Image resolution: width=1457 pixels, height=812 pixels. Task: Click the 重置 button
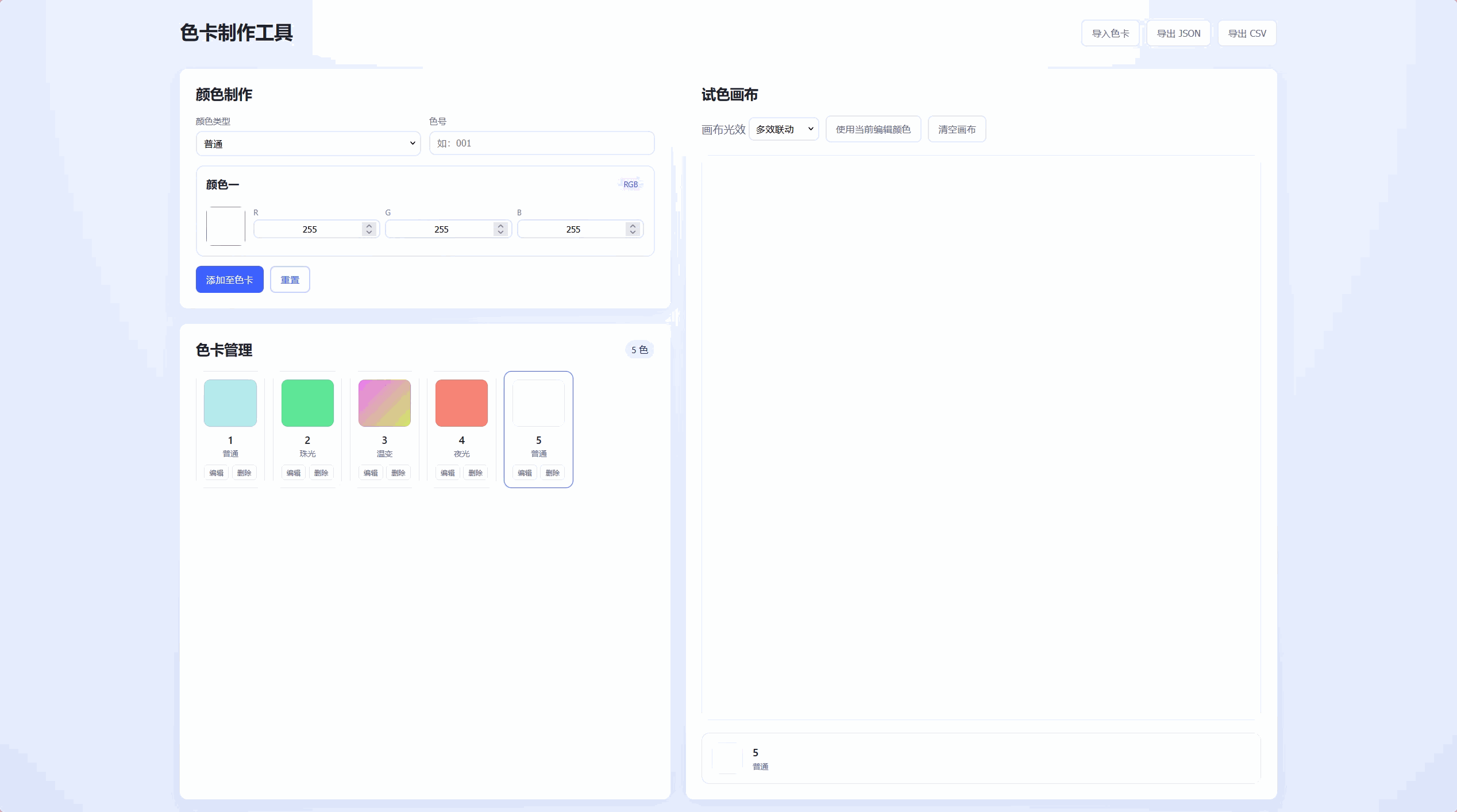[290, 280]
